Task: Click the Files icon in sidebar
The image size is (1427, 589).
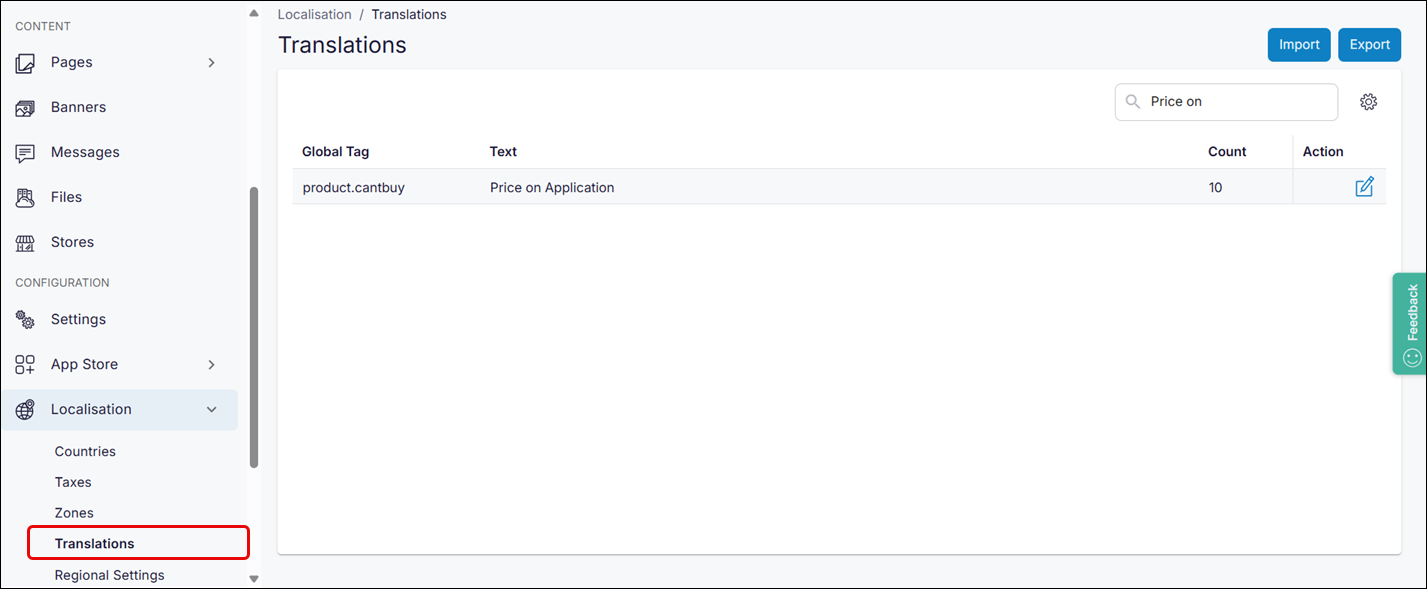Action: click(26, 198)
